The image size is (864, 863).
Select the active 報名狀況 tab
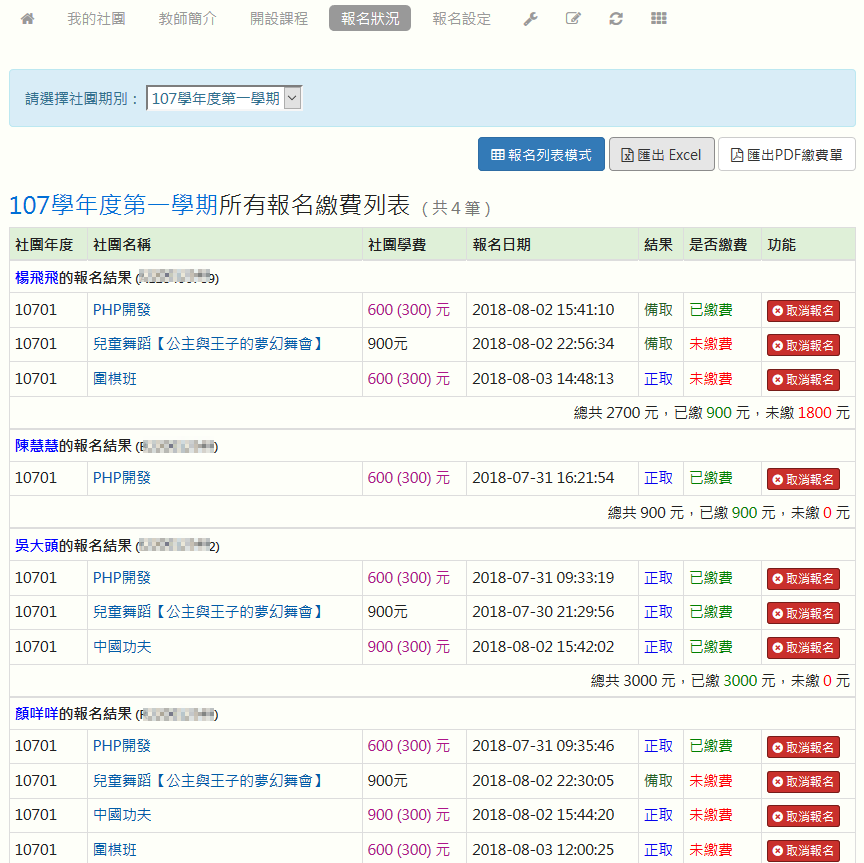click(x=369, y=19)
